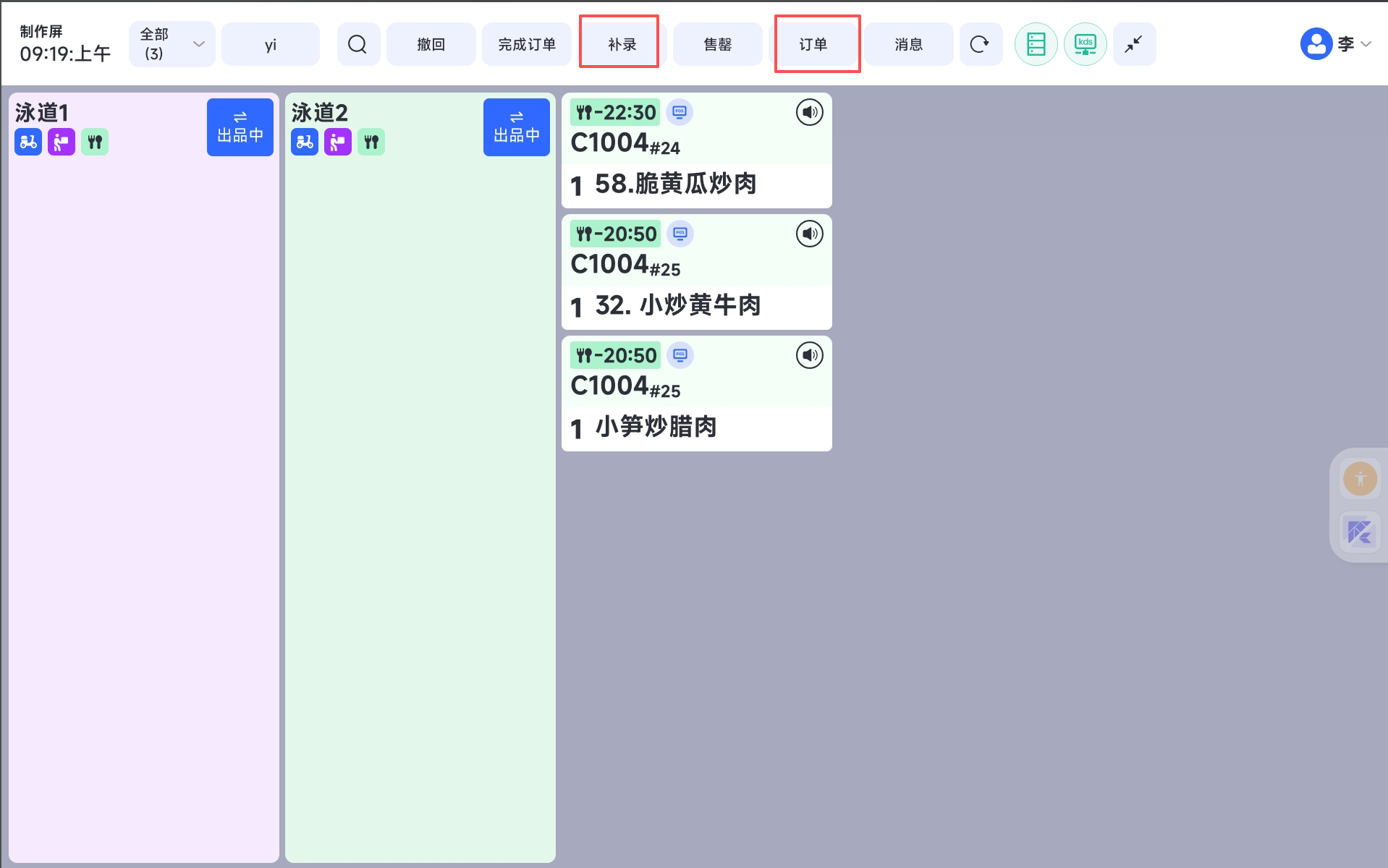Switch 泳道2 出品中 status
Screen dimensions: 1388x868
pyautogui.click(x=516, y=127)
